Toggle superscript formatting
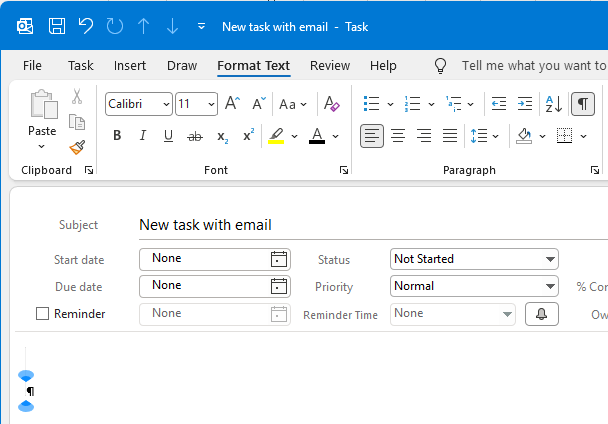Viewport: 608px width, 424px height. tap(249, 135)
